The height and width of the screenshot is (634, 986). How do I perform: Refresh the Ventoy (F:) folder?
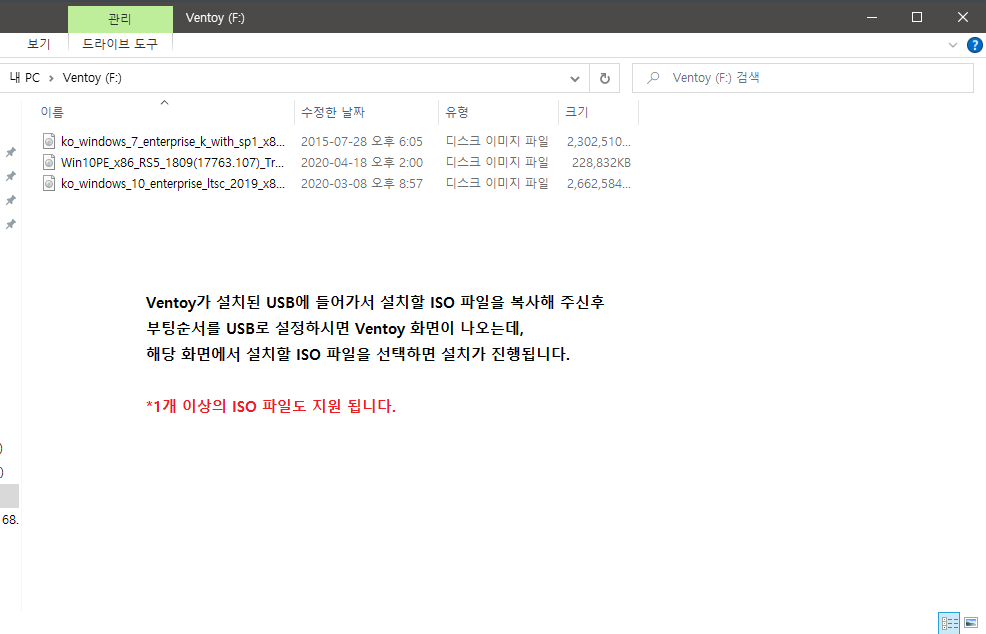pos(604,79)
